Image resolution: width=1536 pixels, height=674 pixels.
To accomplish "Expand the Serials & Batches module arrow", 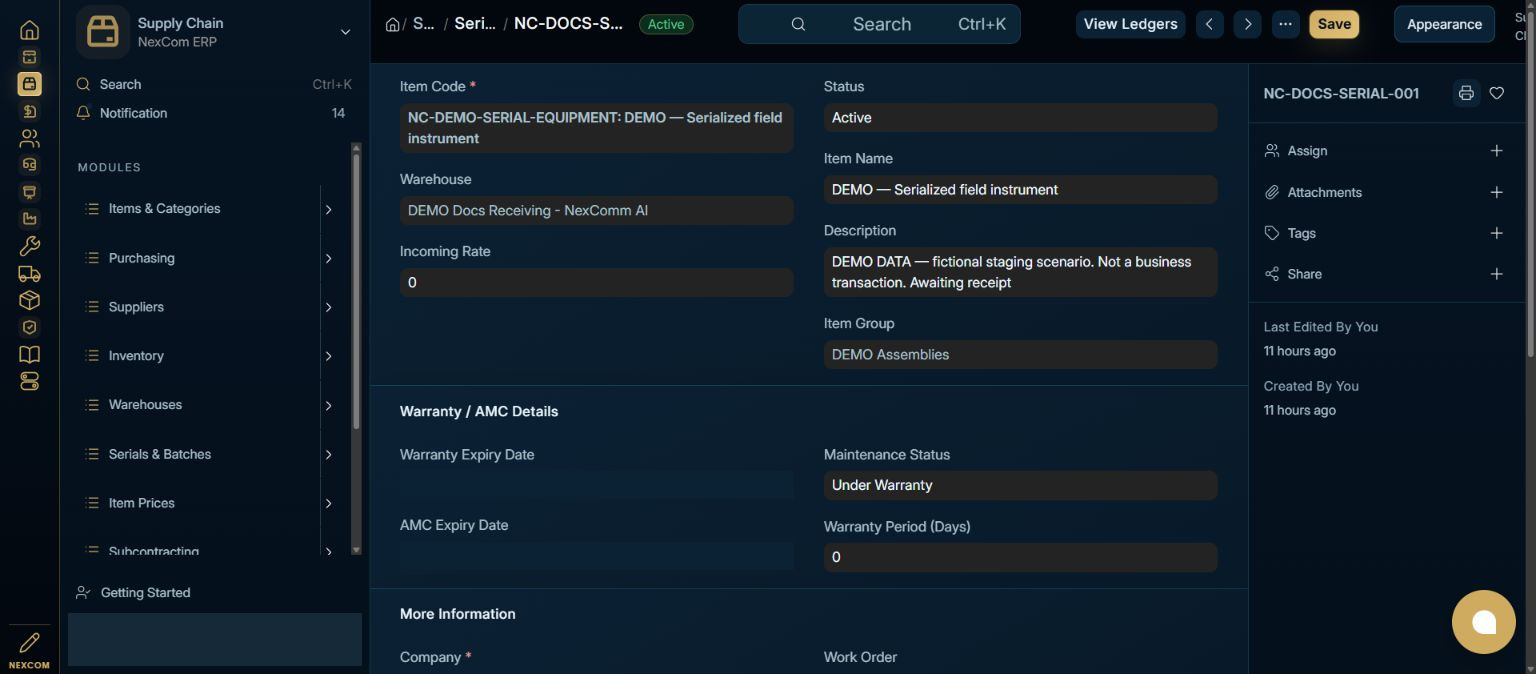I will [328, 454].
